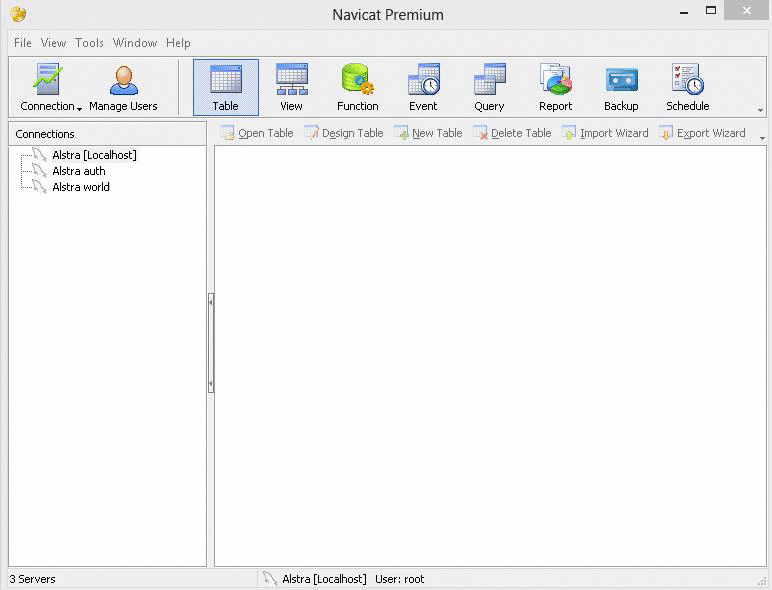Click the Design Table button
Viewport: 772px width, 590px height.
(344, 133)
